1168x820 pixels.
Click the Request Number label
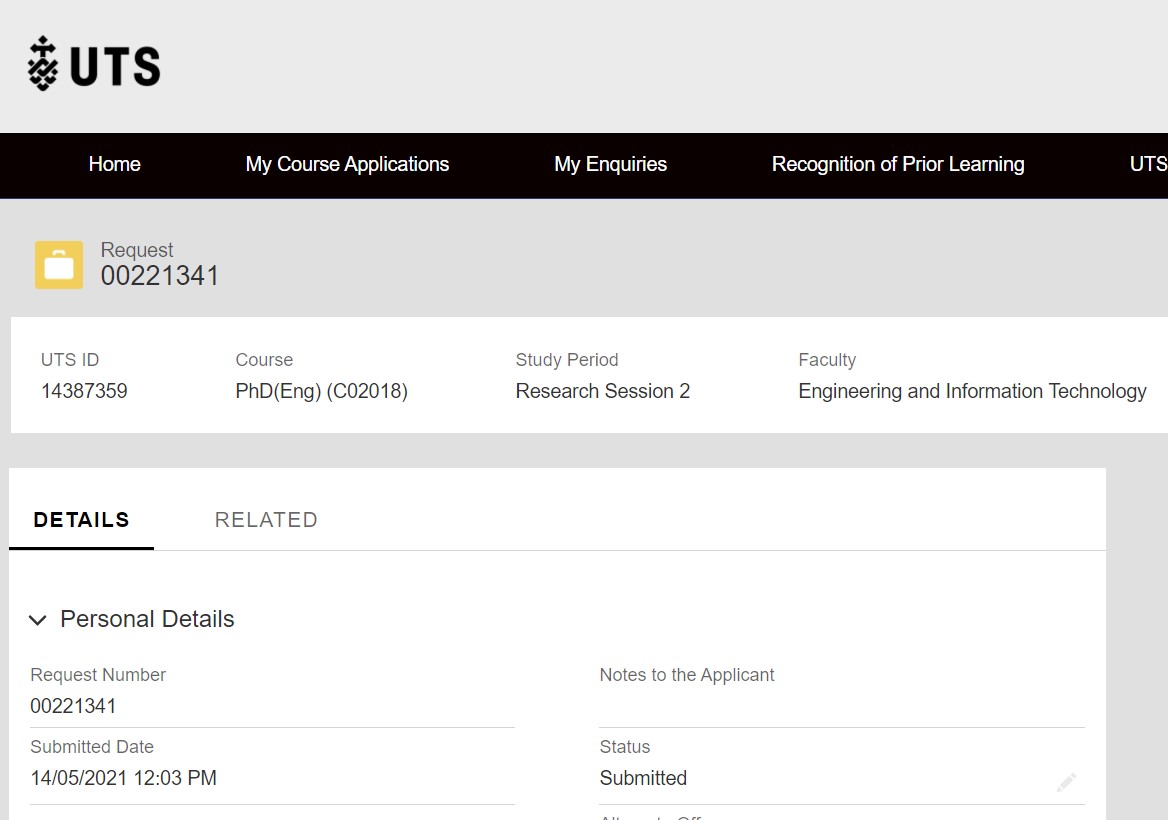click(x=98, y=675)
